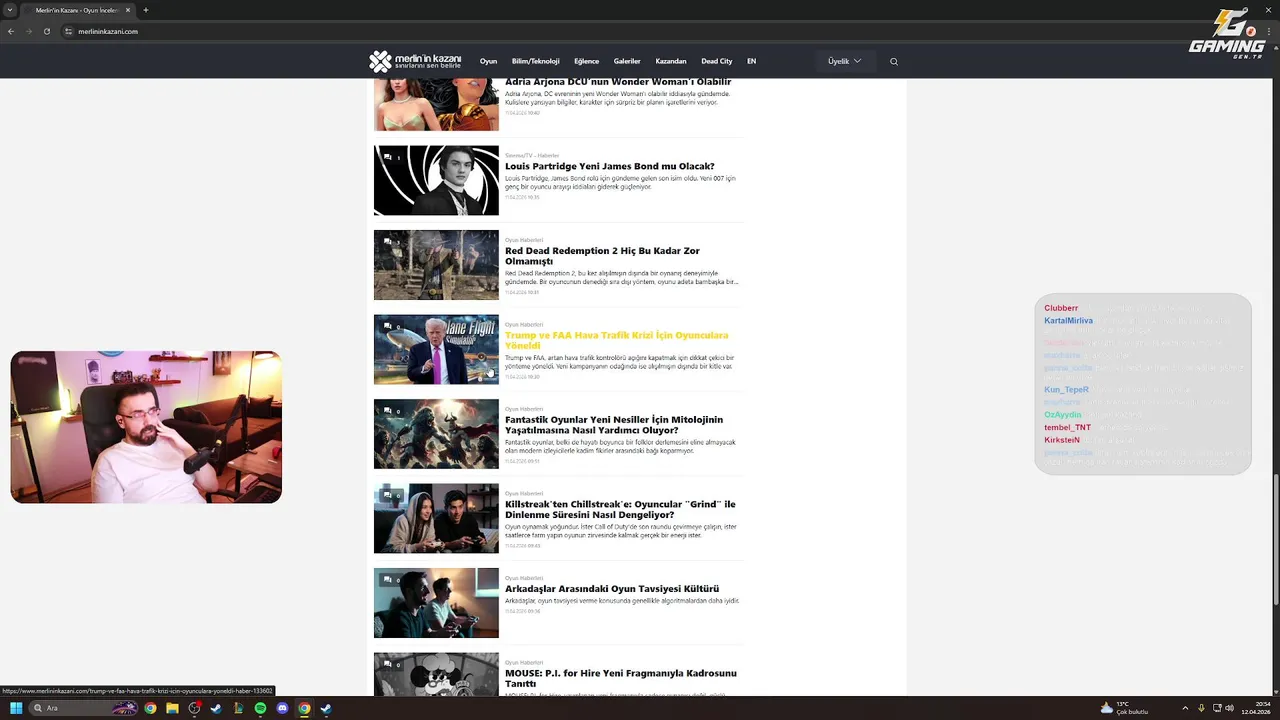Click the yellow download arrow tray icon

click(1201, 708)
